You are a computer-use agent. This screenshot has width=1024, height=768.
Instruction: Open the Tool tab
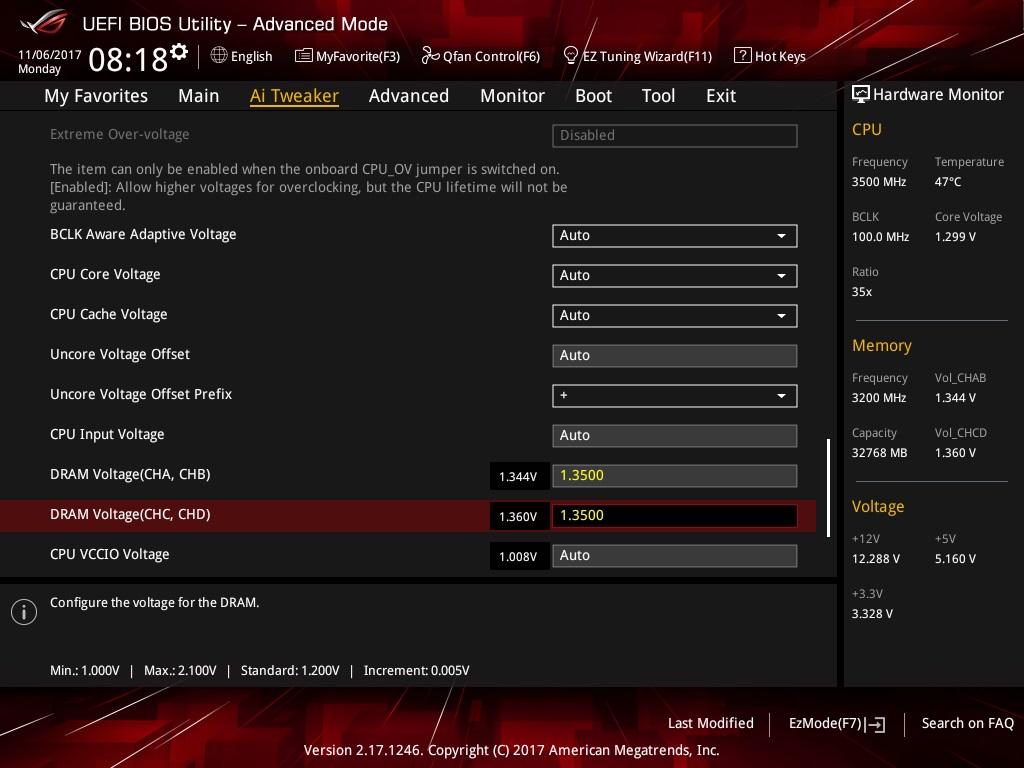tap(658, 96)
